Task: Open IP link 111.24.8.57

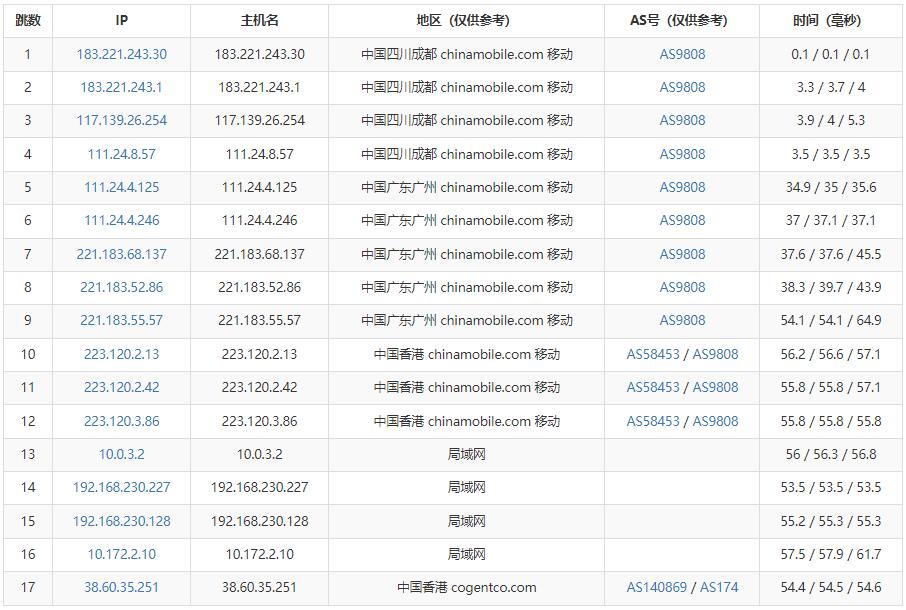Action: (x=121, y=154)
